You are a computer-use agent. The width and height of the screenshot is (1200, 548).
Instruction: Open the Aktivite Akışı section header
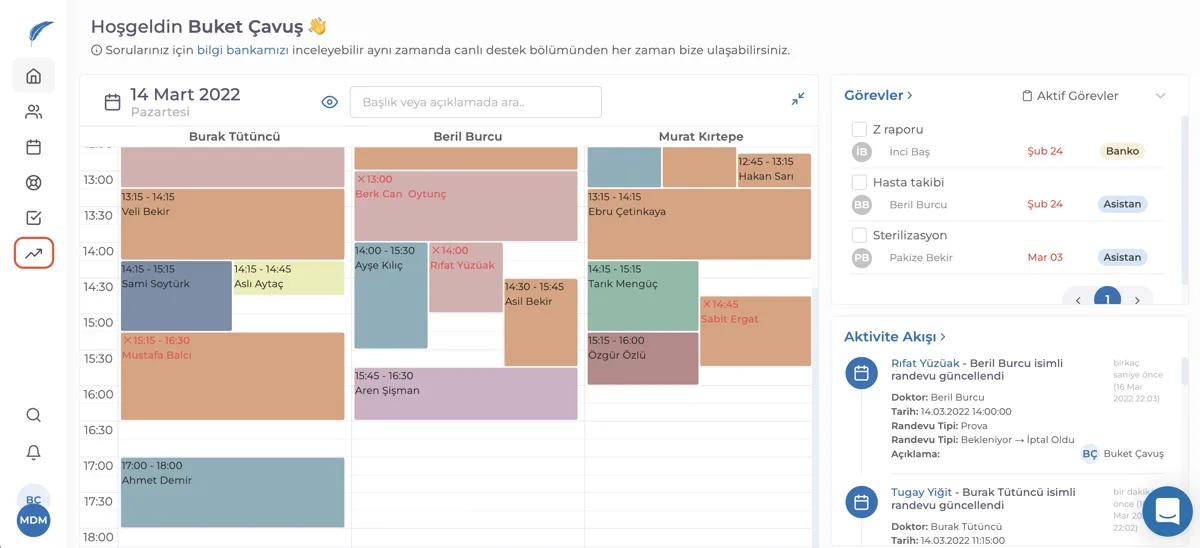895,337
